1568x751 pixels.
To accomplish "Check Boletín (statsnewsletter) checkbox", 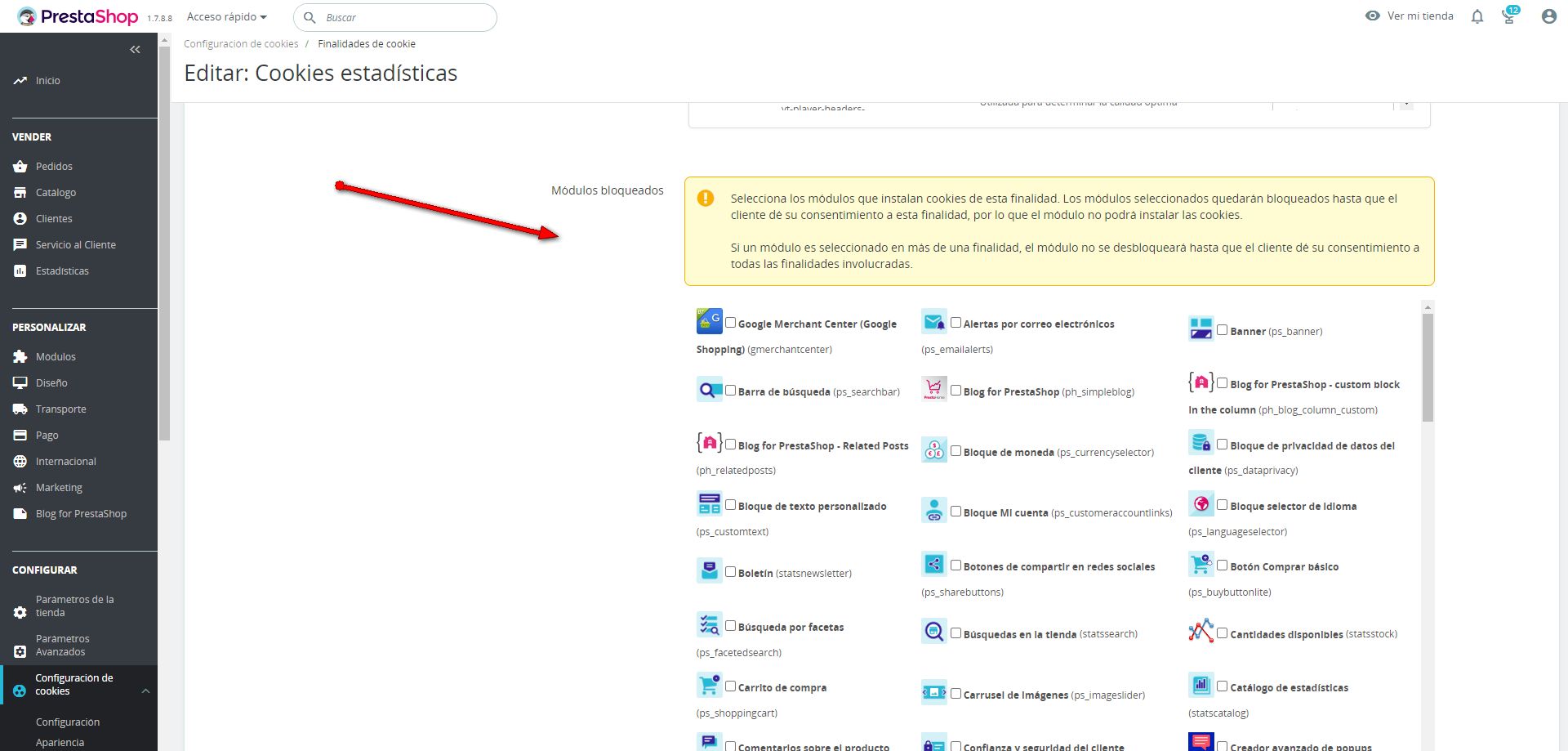I will [731, 572].
